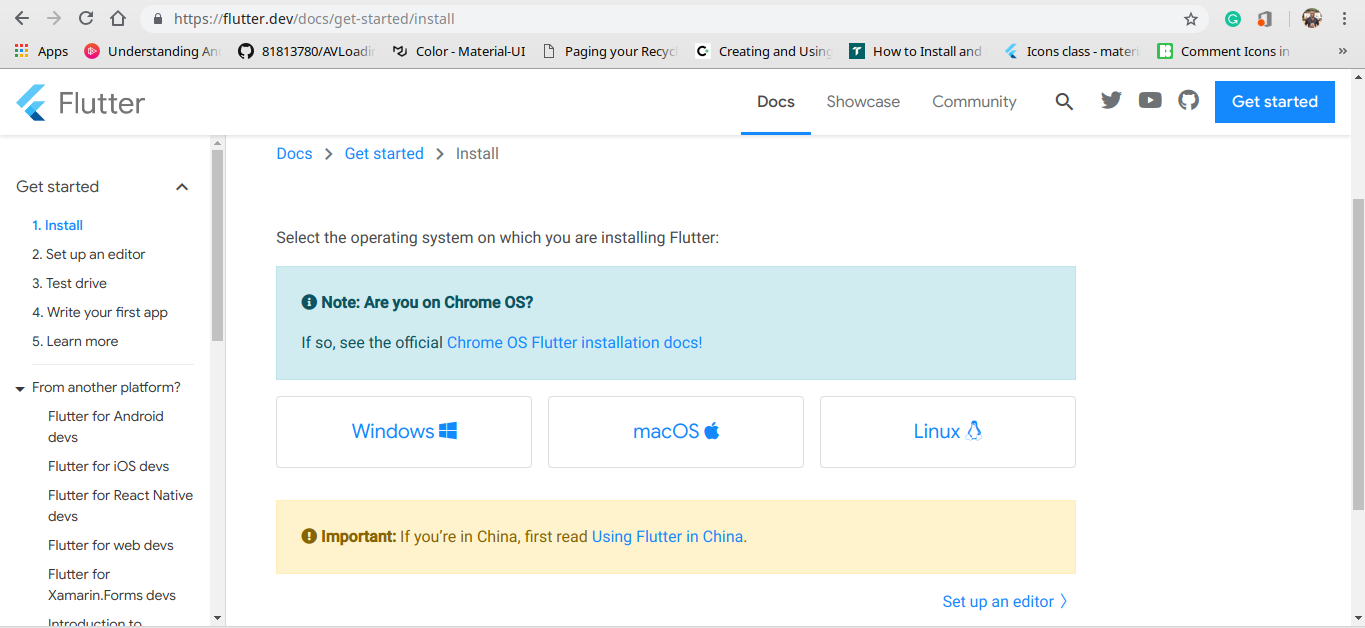Open Color - Material-UI bookmark
The height and width of the screenshot is (628, 1365).
(x=459, y=51)
